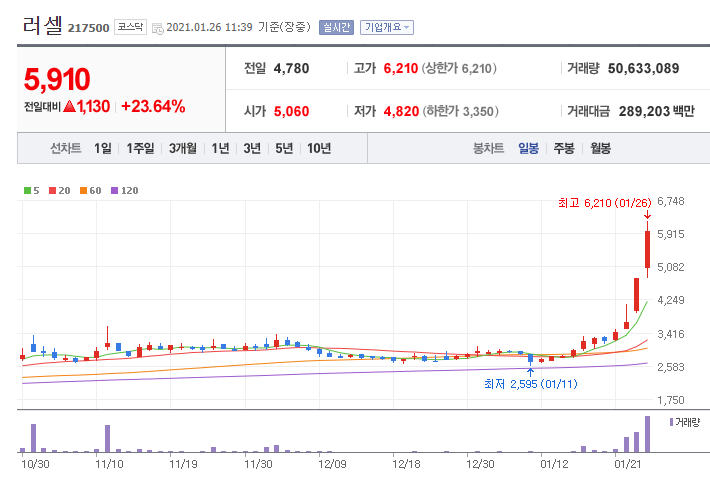Click the 거래대금 value 289,203 백만
710x486 pixels.
click(x=657, y=111)
